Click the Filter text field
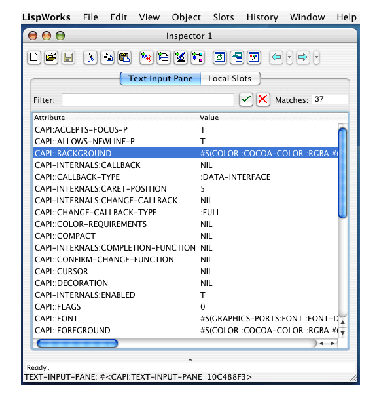 (x=148, y=100)
